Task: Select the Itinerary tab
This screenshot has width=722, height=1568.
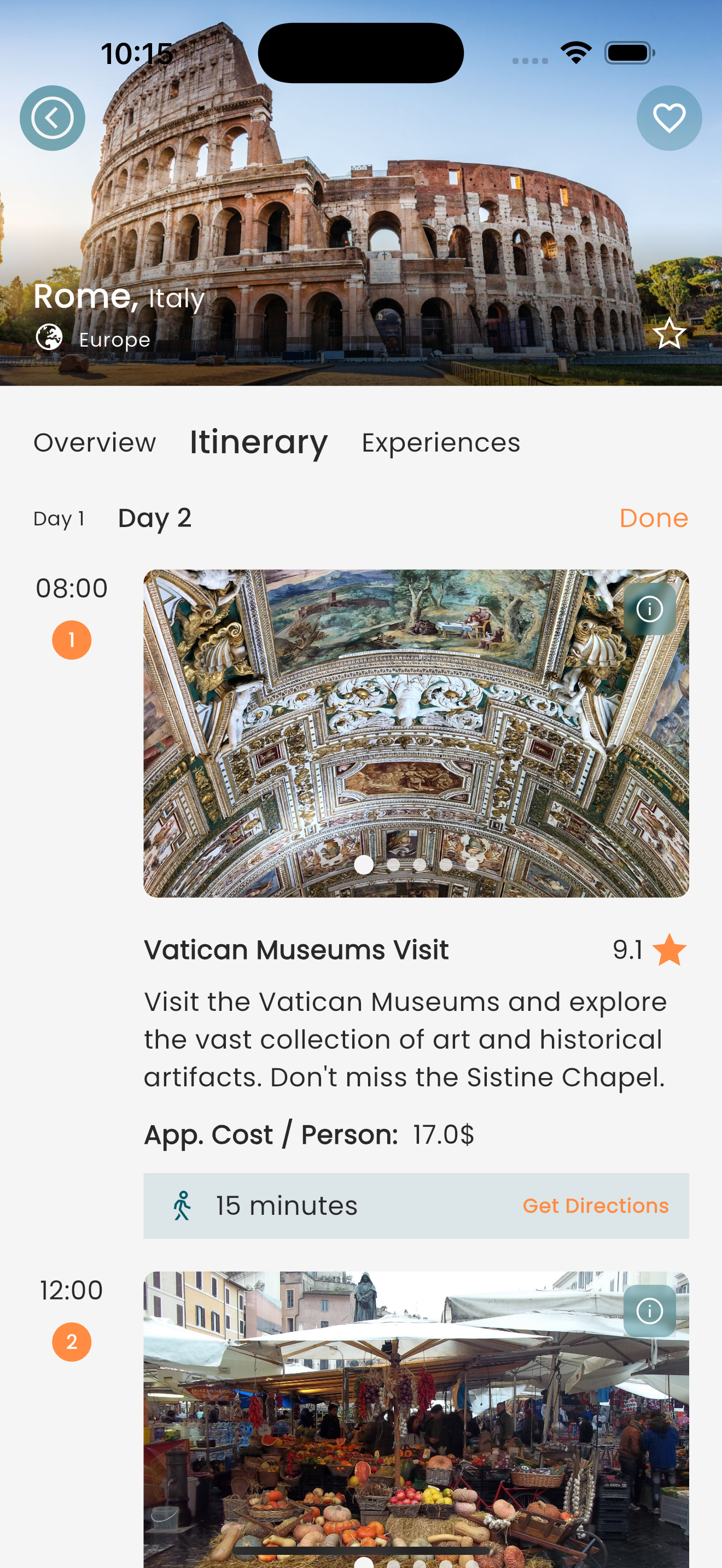Action: click(x=259, y=442)
